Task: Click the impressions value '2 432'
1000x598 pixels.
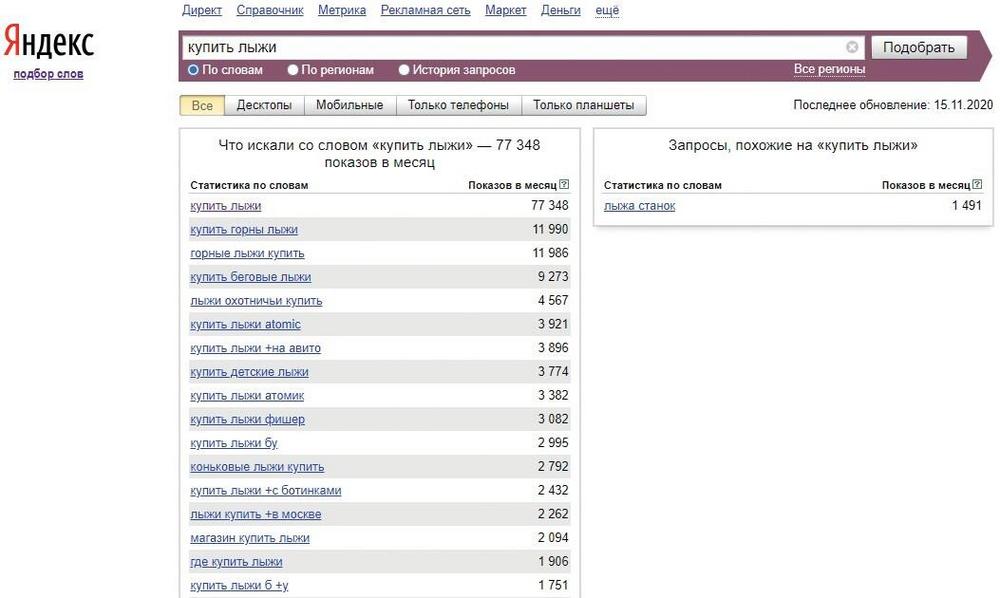Action: [553, 490]
